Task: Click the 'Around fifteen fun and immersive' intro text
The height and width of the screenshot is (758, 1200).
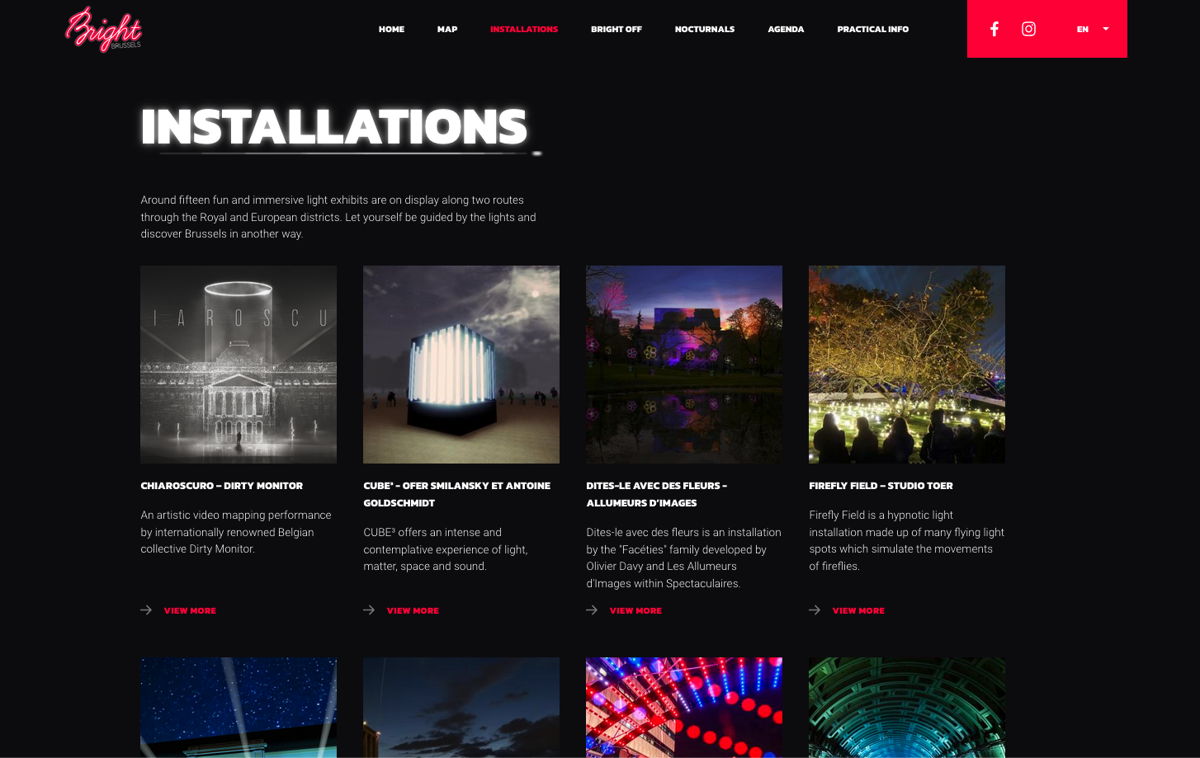Action: click(x=338, y=217)
